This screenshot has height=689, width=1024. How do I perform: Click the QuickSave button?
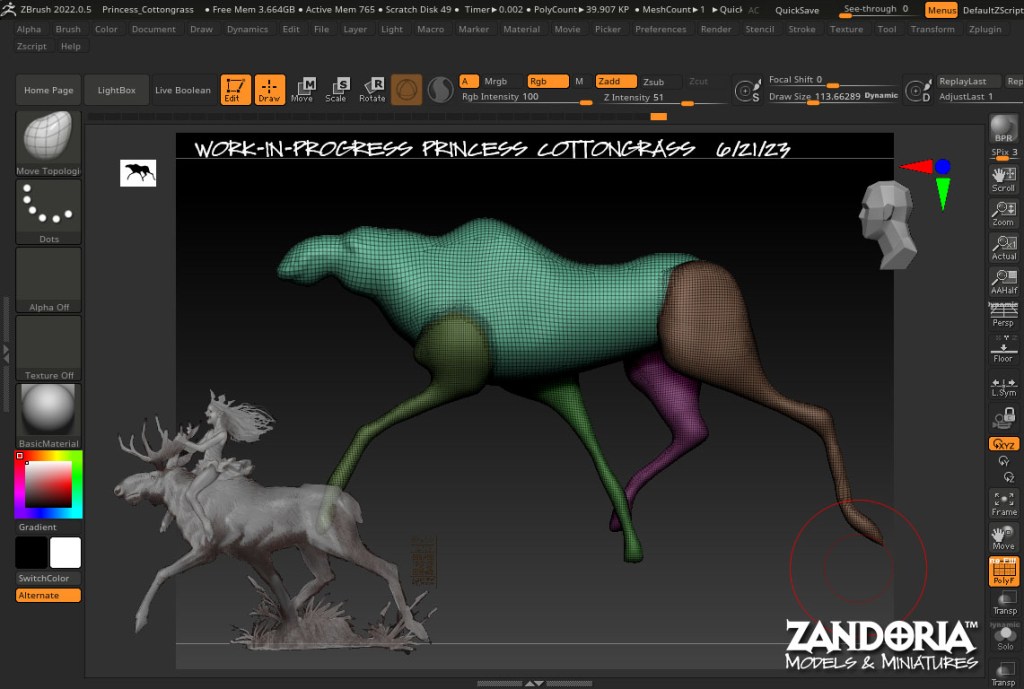[x=797, y=10]
